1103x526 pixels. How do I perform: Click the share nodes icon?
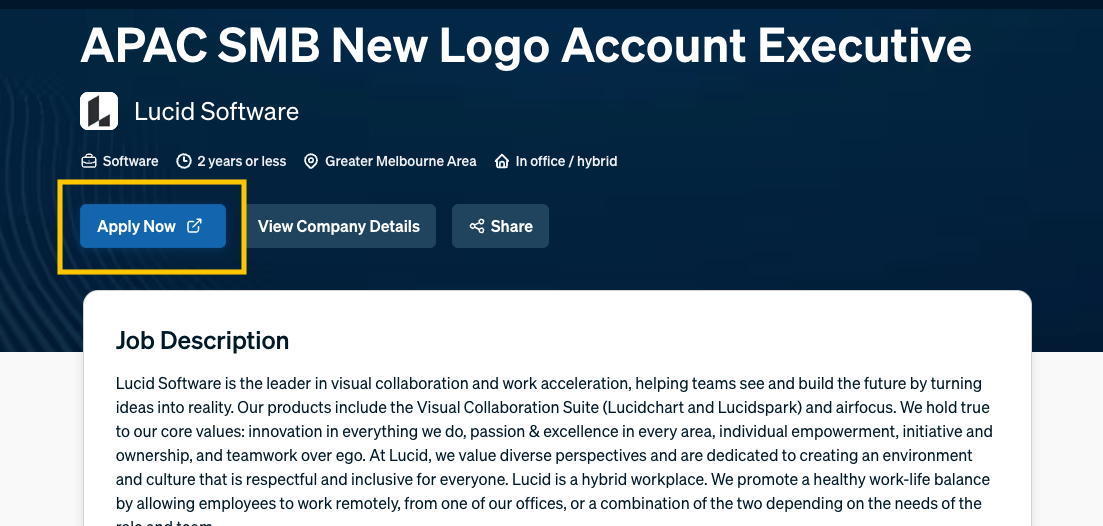pos(477,226)
